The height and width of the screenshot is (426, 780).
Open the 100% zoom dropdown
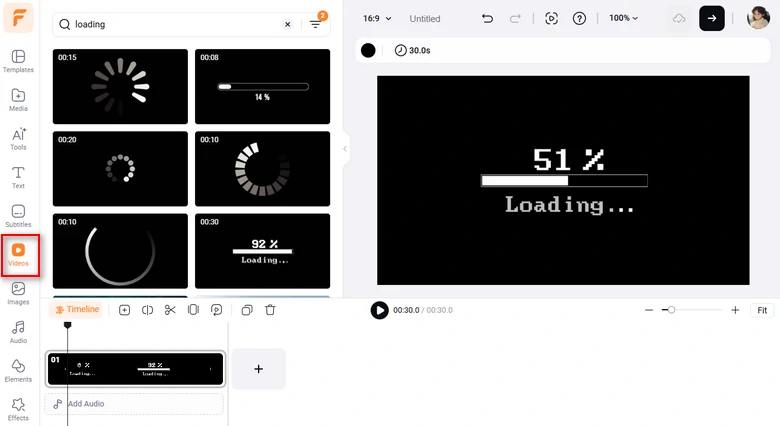click(623, 18)
